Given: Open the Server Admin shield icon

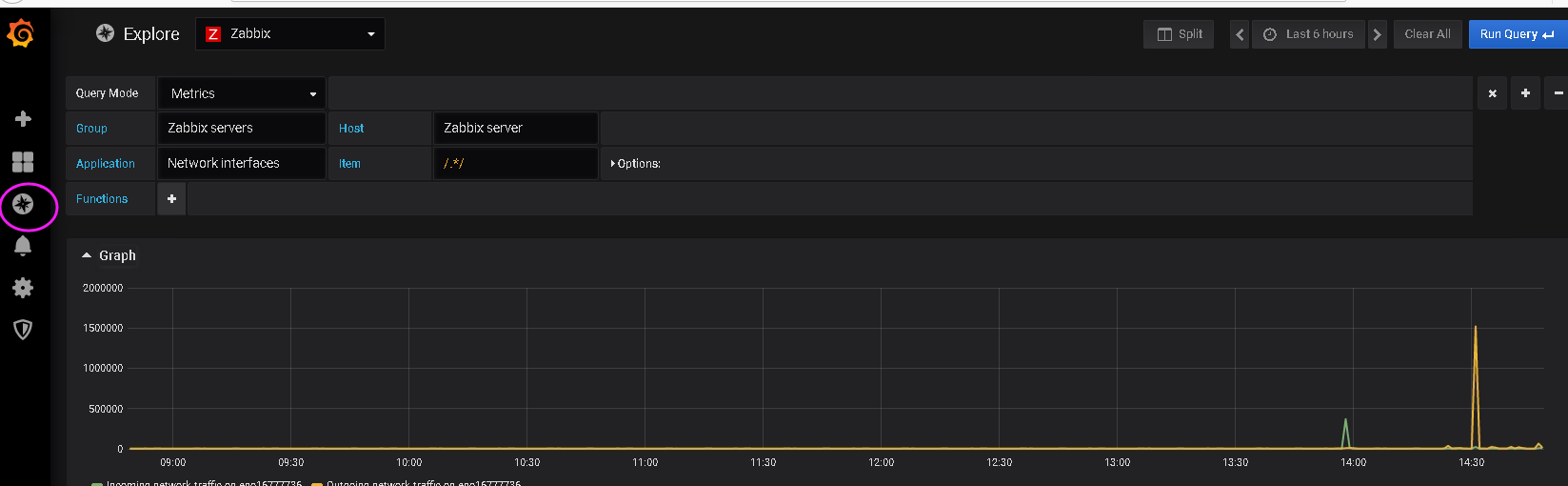Looking at the screenshot, I should tap(23, 330).
